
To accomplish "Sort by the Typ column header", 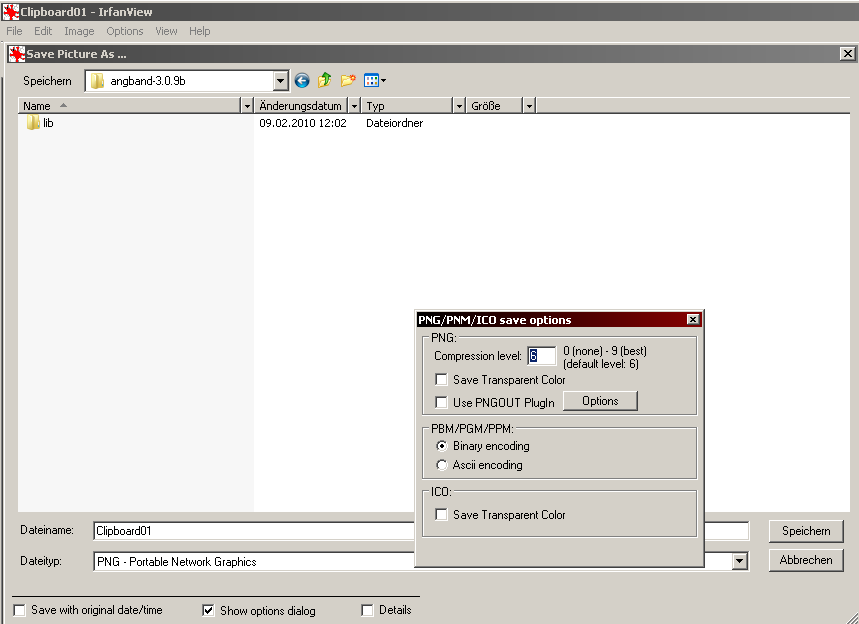I will coord(408,105).
